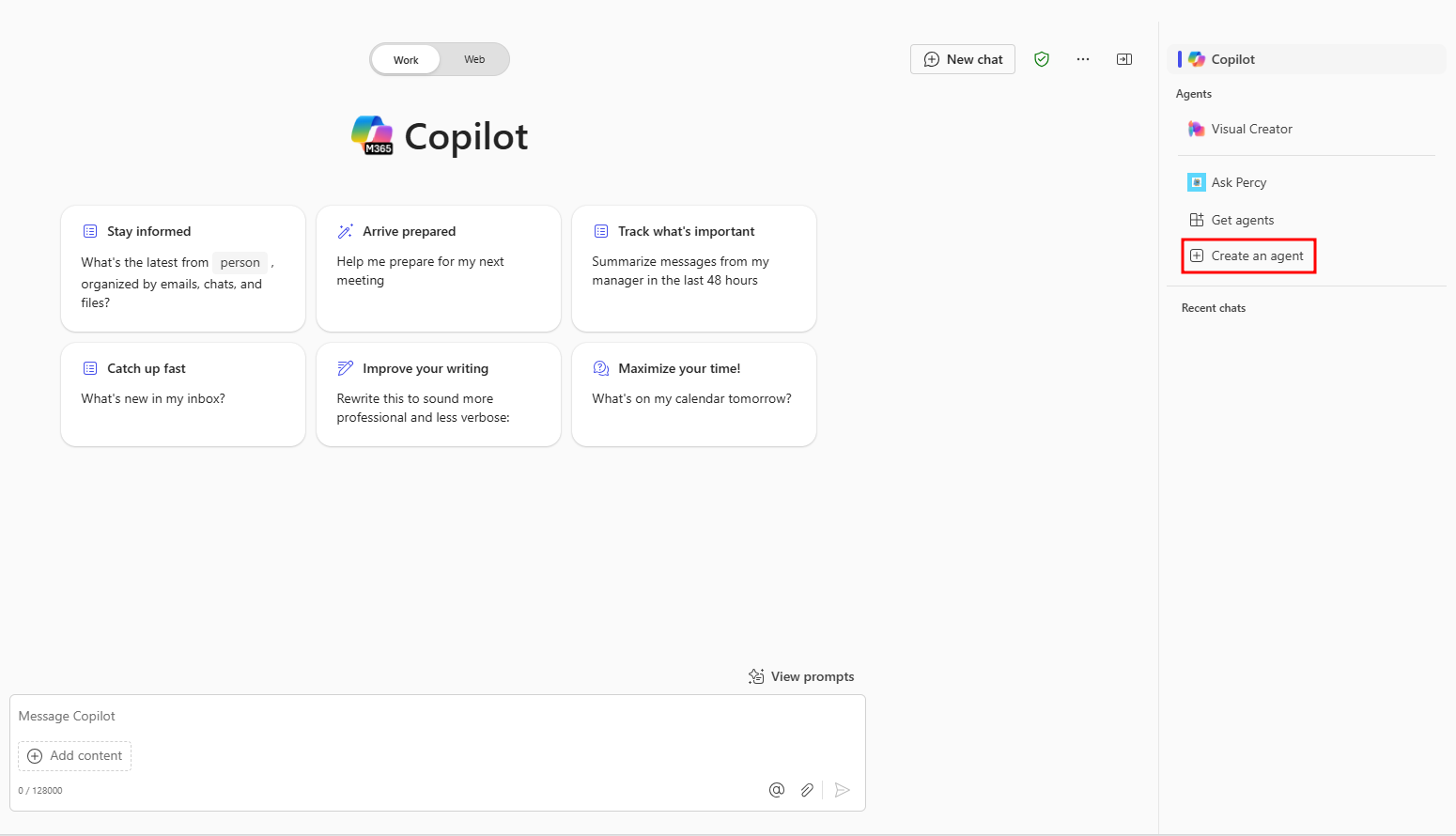This screenshot has width=1456, height=836.
Task: Click Create an agent
Action: [1248, 255]
